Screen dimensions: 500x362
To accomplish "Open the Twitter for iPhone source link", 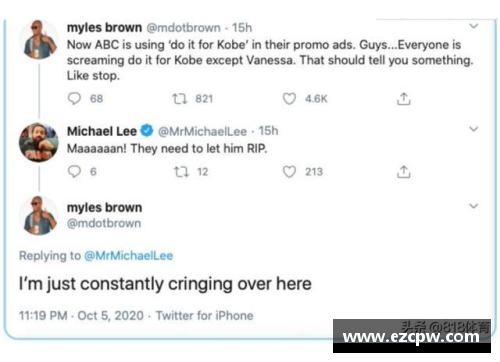I will pos(205,315).
